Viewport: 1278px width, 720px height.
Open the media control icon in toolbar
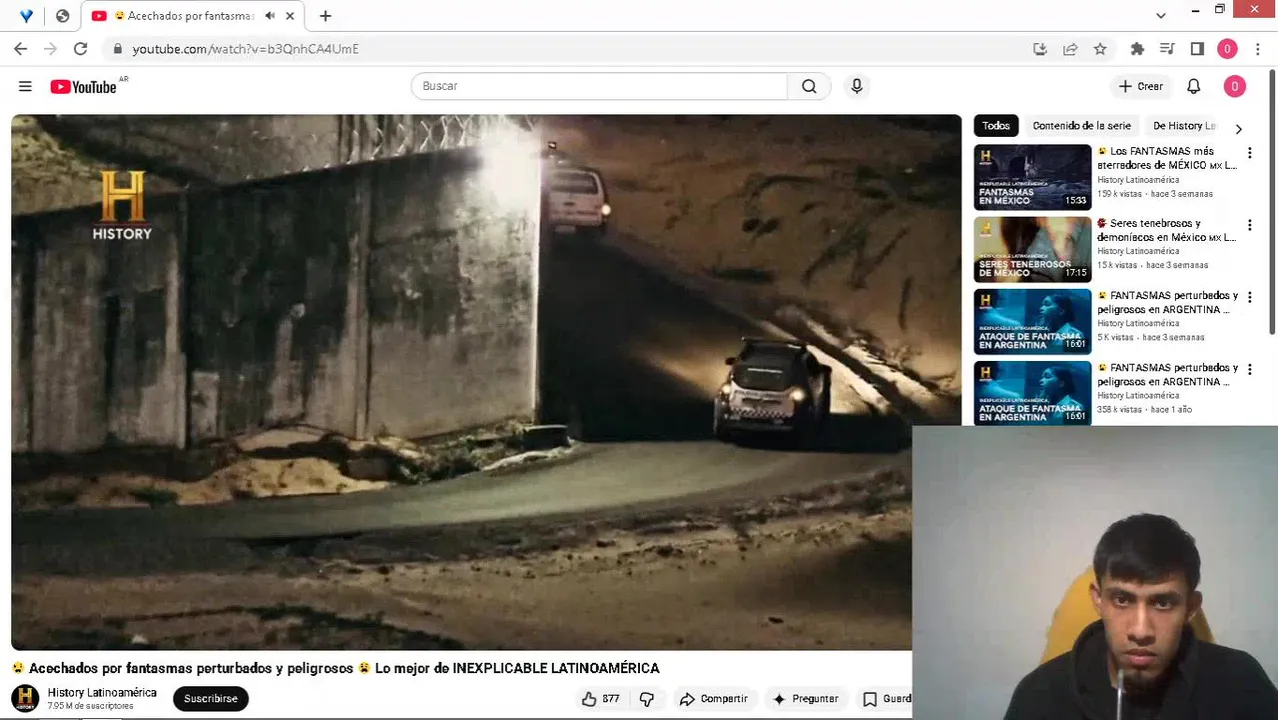(1167, 49)
